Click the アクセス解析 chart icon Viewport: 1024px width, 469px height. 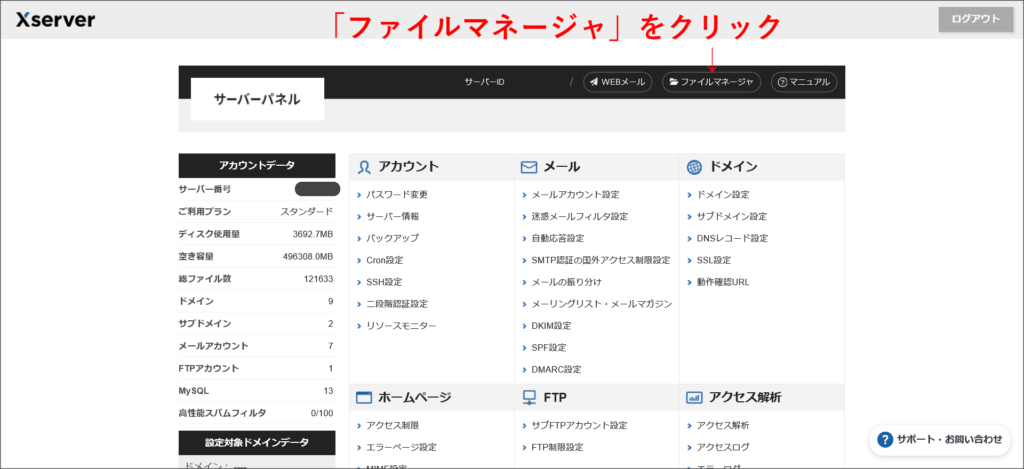pos(695,398)
